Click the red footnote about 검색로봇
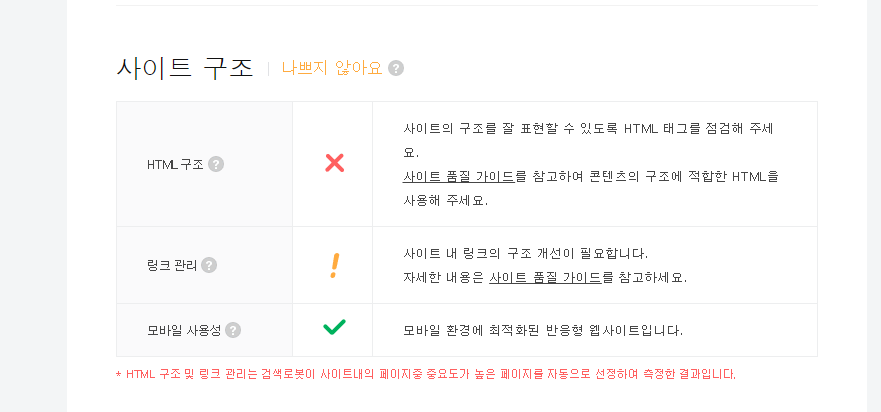881x412 pixels. pos(425,374)
